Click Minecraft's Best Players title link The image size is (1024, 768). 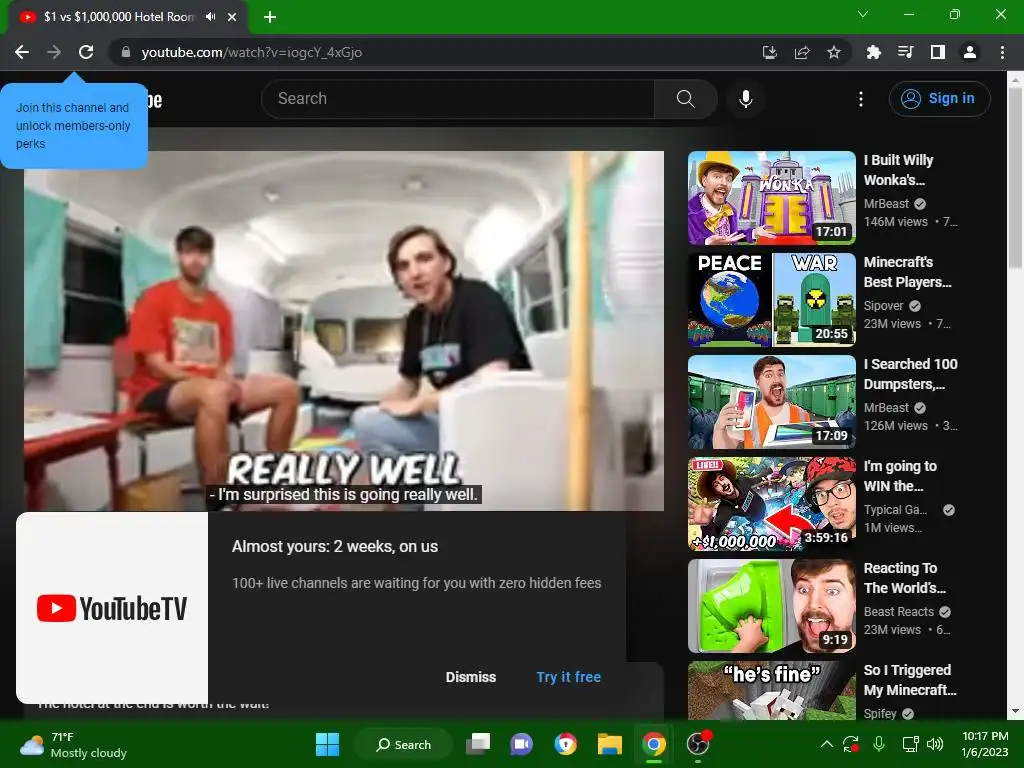[x=908, y=272]
